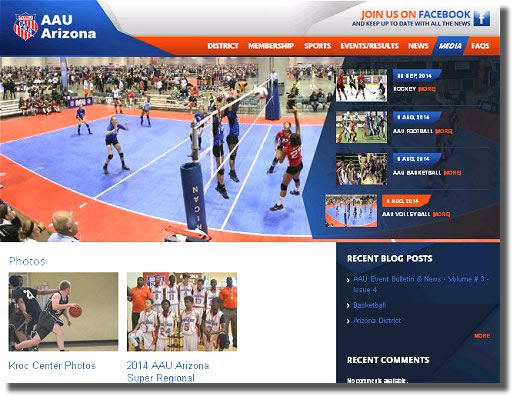Open the Sports menu
512x395 pixels.
tap(317, 46)
